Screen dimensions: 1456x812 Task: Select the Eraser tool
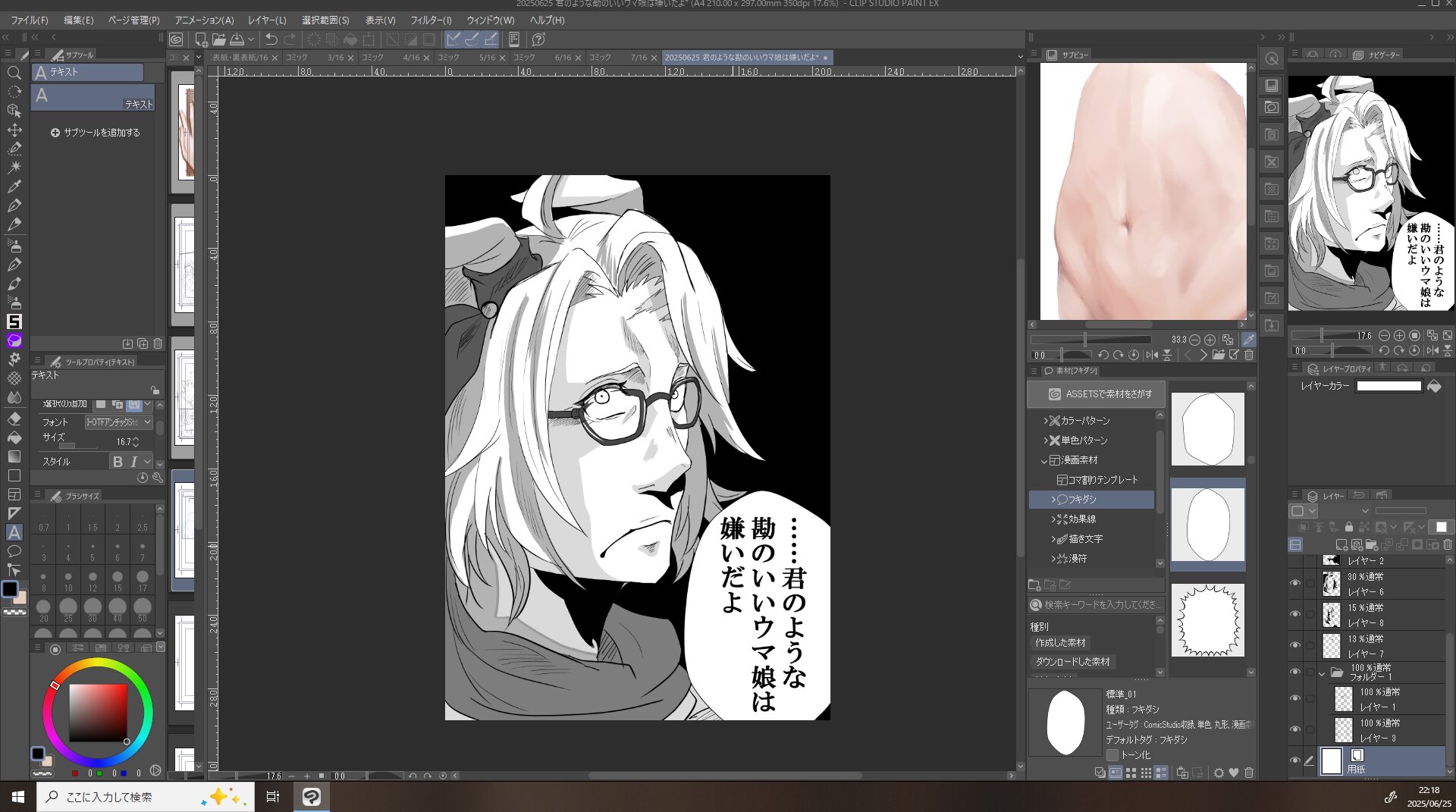14,419
